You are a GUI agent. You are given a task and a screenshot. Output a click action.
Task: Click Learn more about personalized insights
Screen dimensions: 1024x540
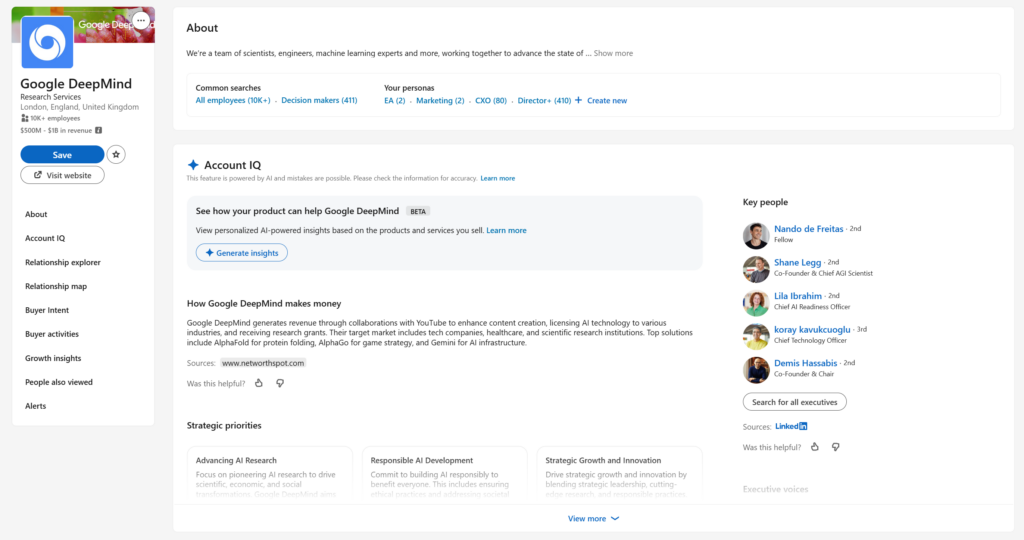tap(506, 230)
